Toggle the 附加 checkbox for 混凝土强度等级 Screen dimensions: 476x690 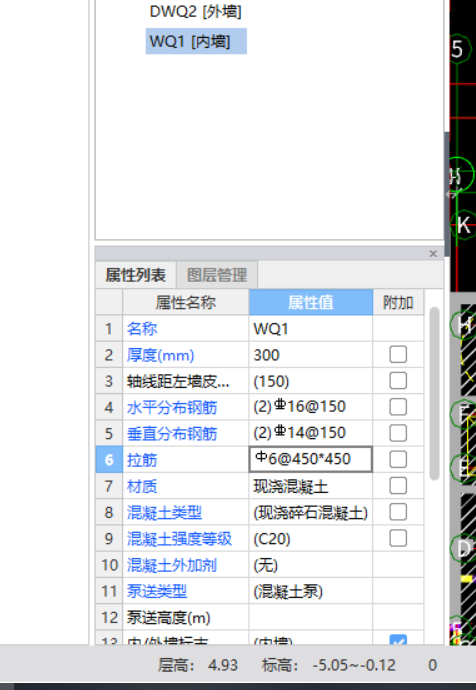click(x=398, y=538)
